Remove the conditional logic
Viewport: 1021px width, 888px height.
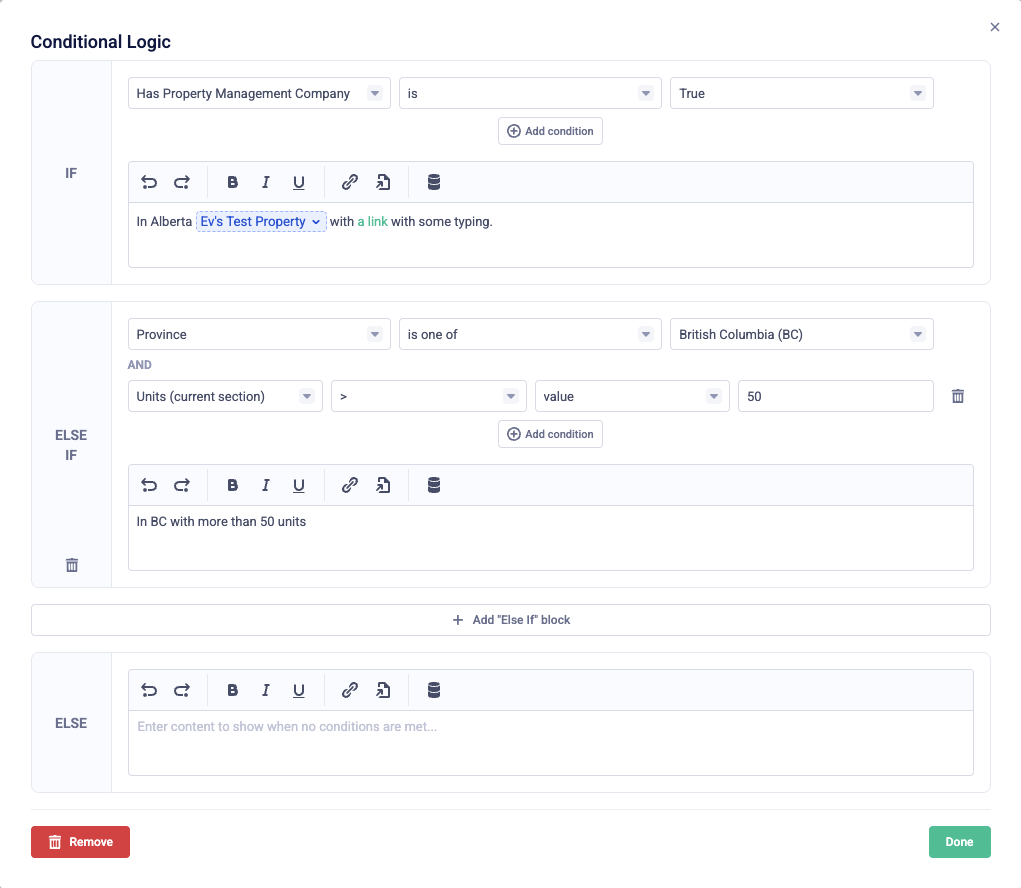(80, 842)
